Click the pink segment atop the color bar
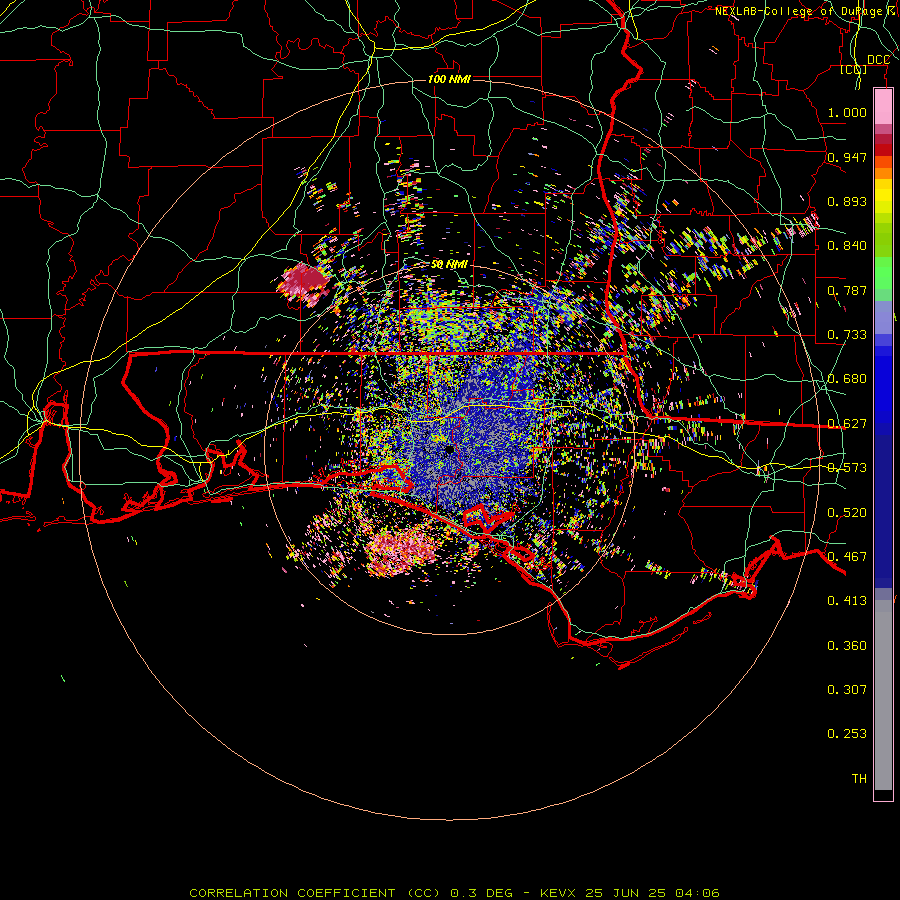This screenshot has width=900, height=900. (x=883, y=107)
